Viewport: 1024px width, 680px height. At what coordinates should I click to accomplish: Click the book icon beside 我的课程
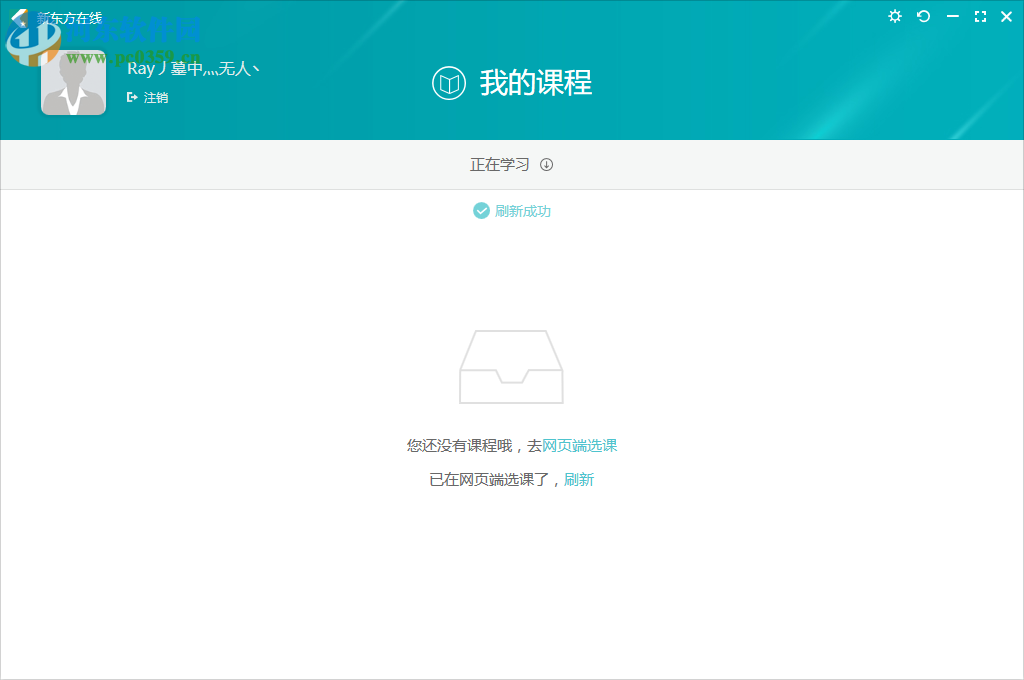(448, 84)
